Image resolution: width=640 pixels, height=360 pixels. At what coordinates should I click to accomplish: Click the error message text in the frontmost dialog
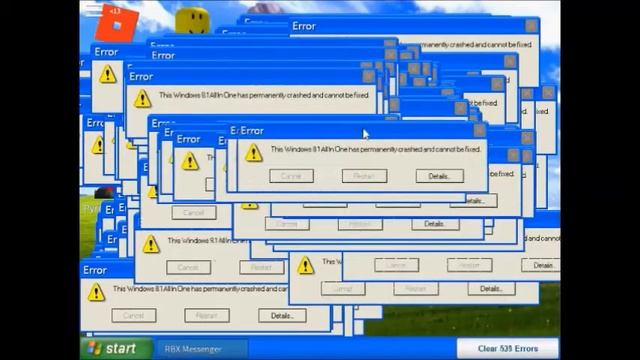click(376, 149)
